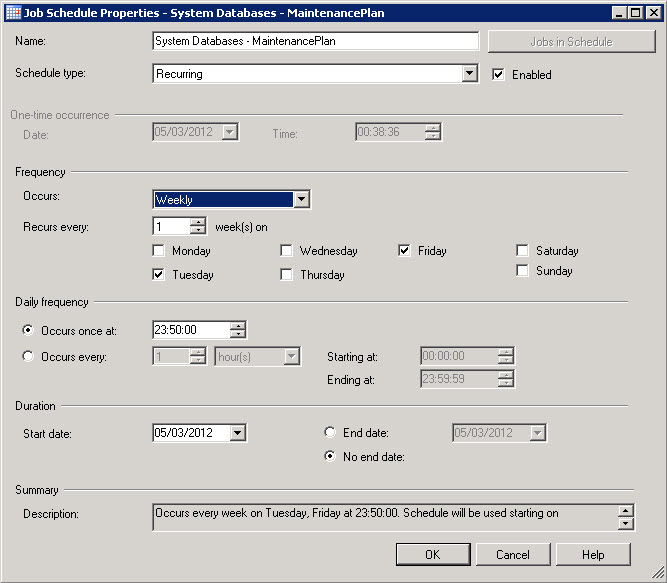Click the dialog title bar grid icon
Viewport: 667px width, 583px height.
click(13, 13)
